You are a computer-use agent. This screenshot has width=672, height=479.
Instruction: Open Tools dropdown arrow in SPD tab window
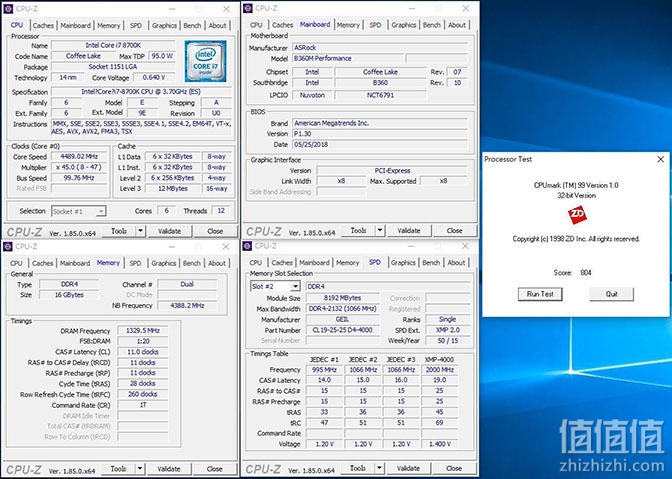[379, 468]
